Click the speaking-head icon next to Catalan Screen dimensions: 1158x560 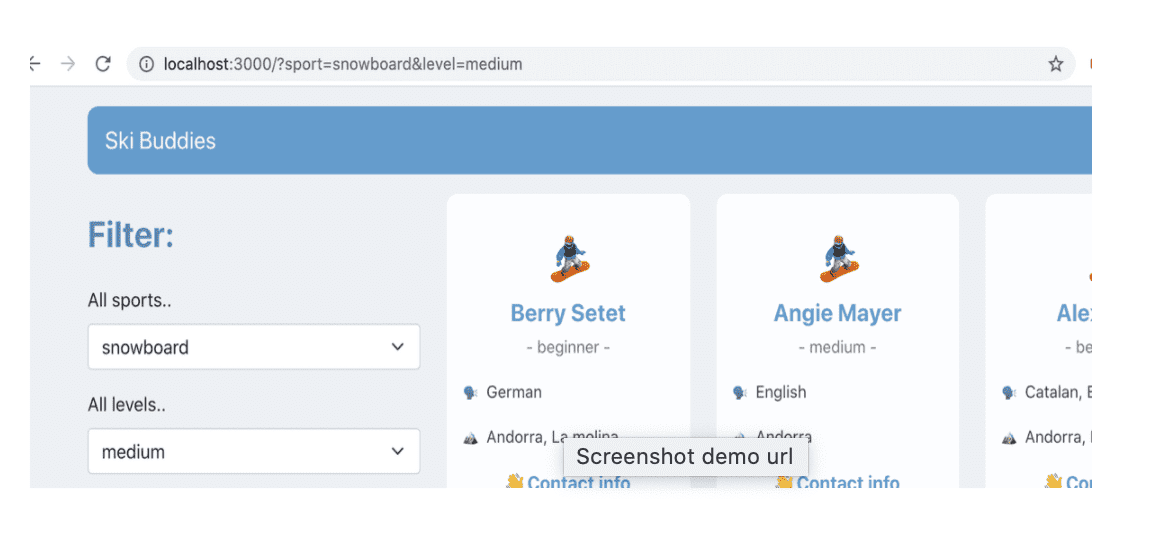point(1009,393)
